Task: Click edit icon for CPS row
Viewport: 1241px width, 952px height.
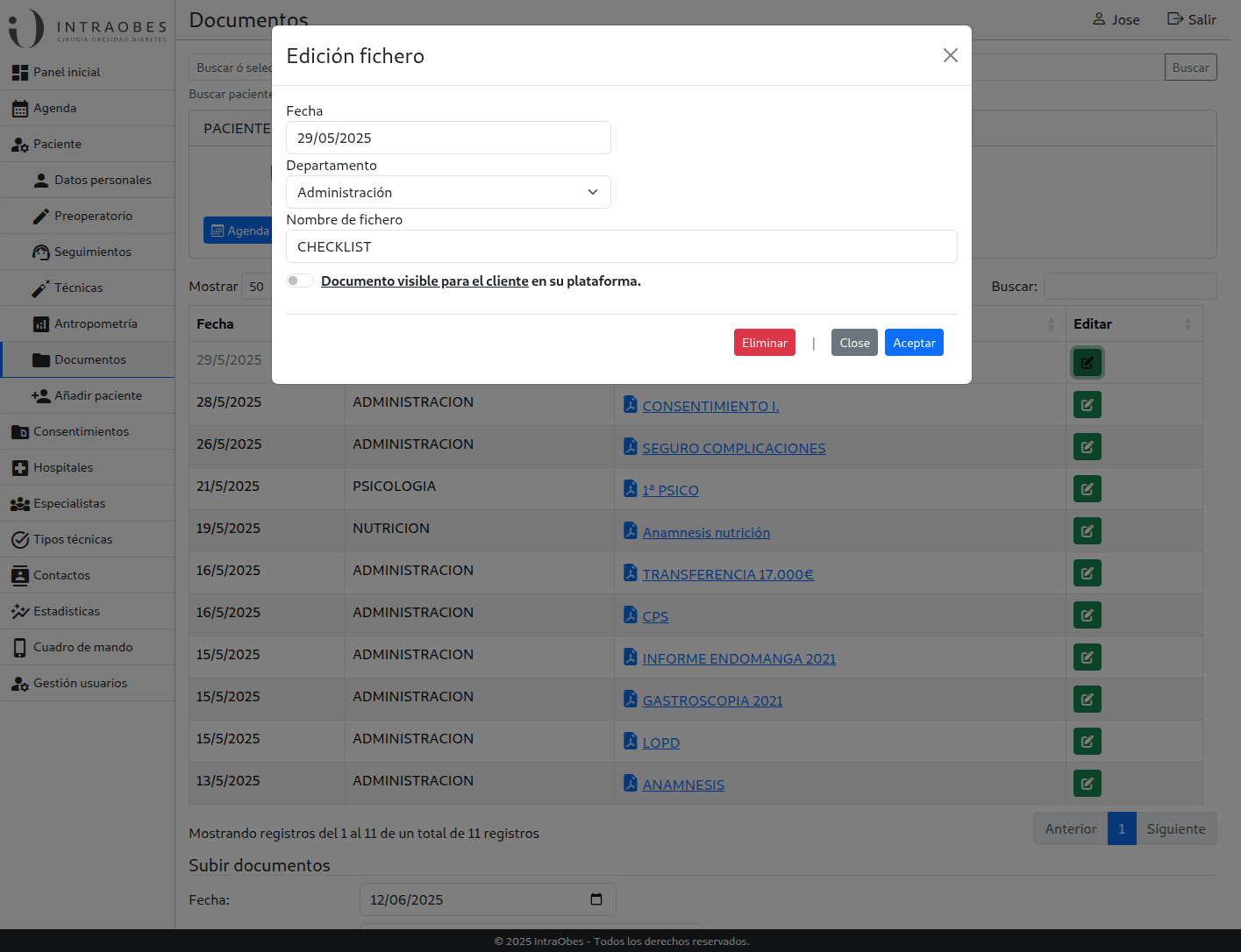Action: pos(1088,615)
